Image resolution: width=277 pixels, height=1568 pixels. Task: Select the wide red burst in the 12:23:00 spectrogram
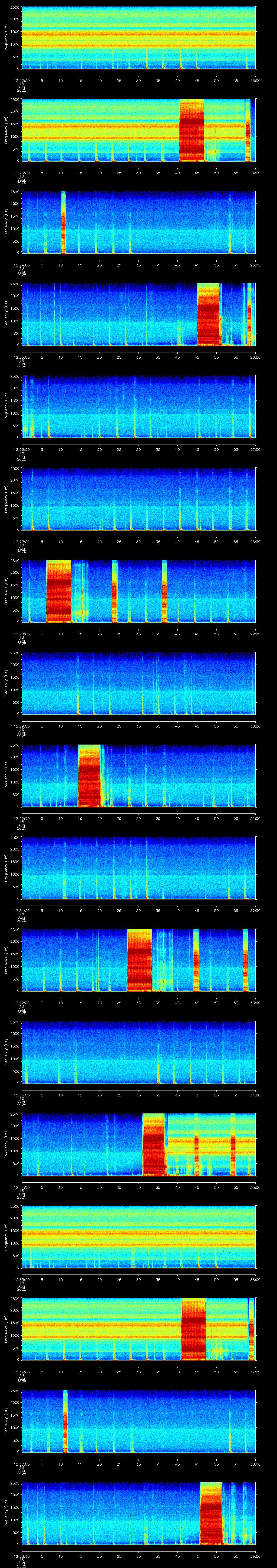pyautogui.click(x=192, y=130)
